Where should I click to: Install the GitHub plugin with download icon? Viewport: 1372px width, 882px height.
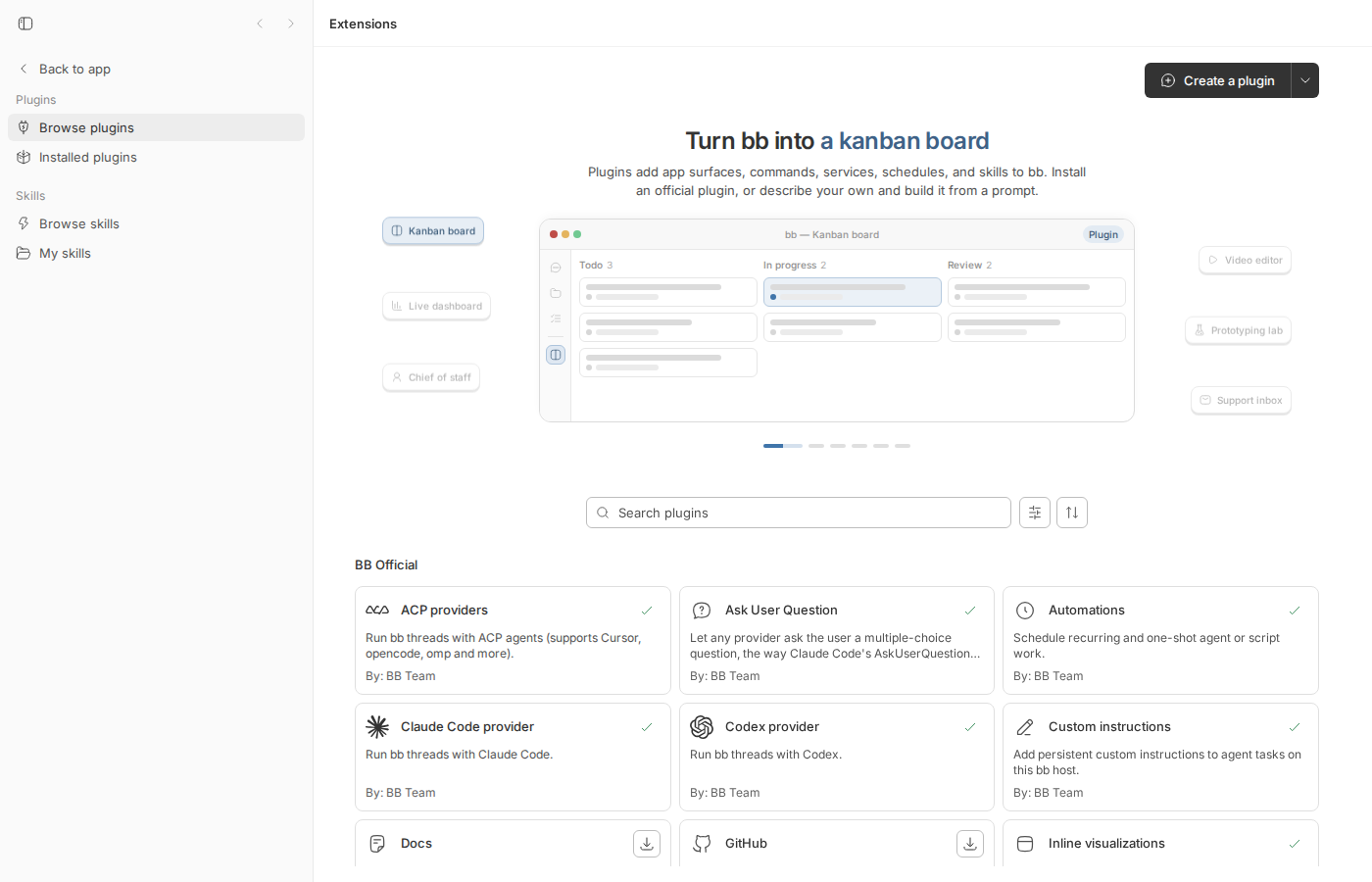point(970,844)
